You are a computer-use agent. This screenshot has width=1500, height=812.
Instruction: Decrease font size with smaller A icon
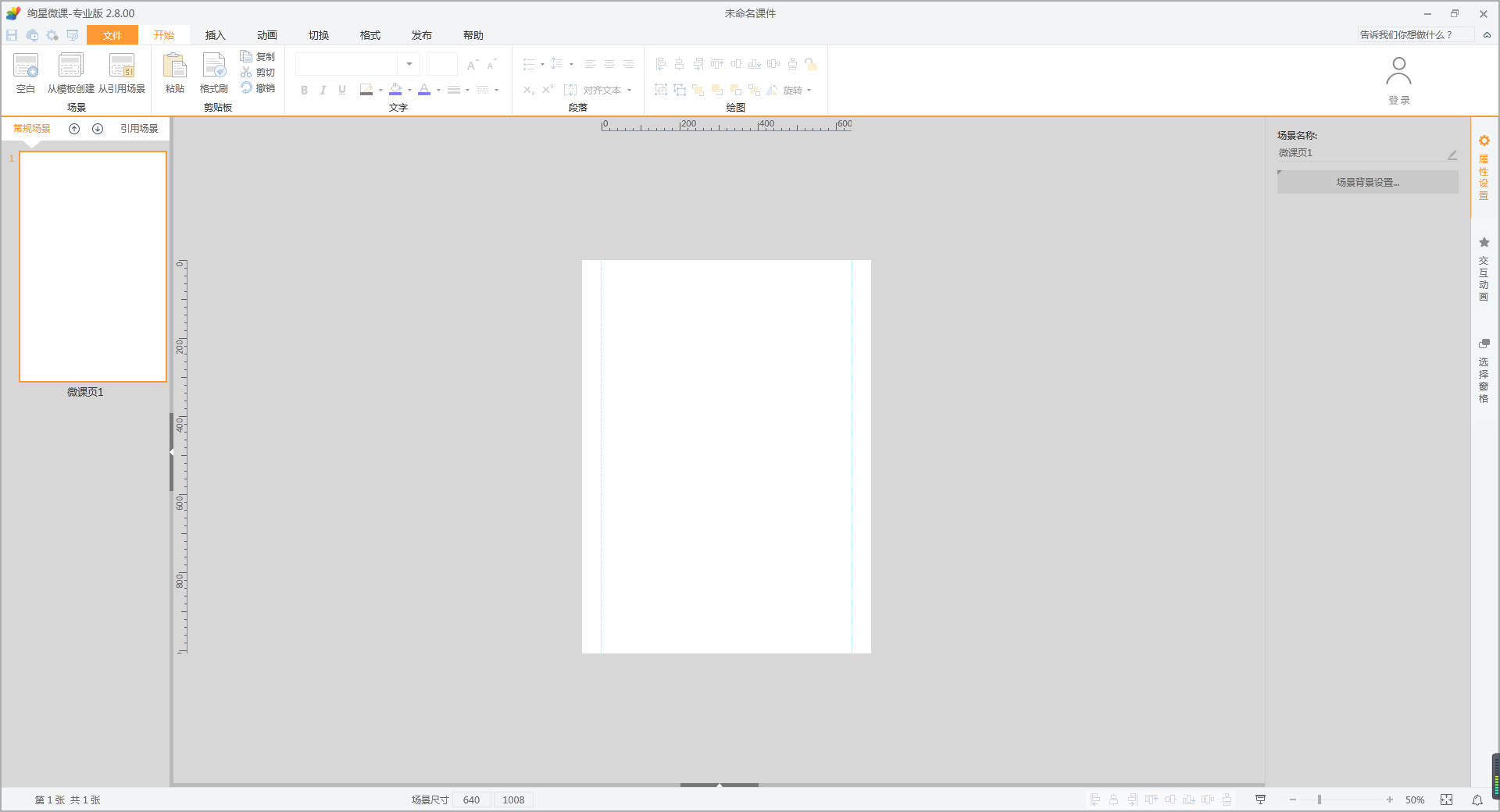click(491, 65)
